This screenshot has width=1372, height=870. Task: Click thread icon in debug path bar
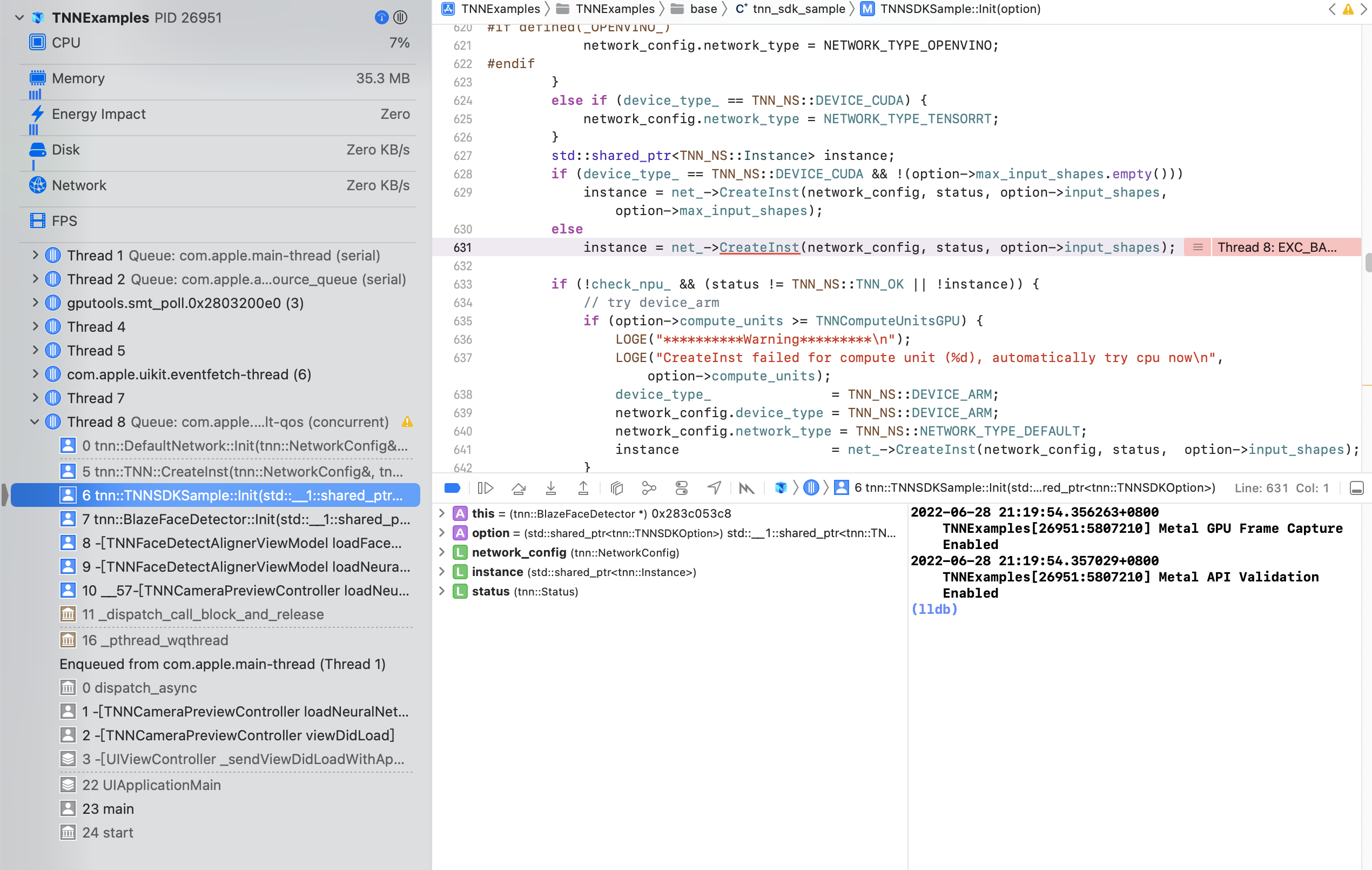tap(811, 488)
